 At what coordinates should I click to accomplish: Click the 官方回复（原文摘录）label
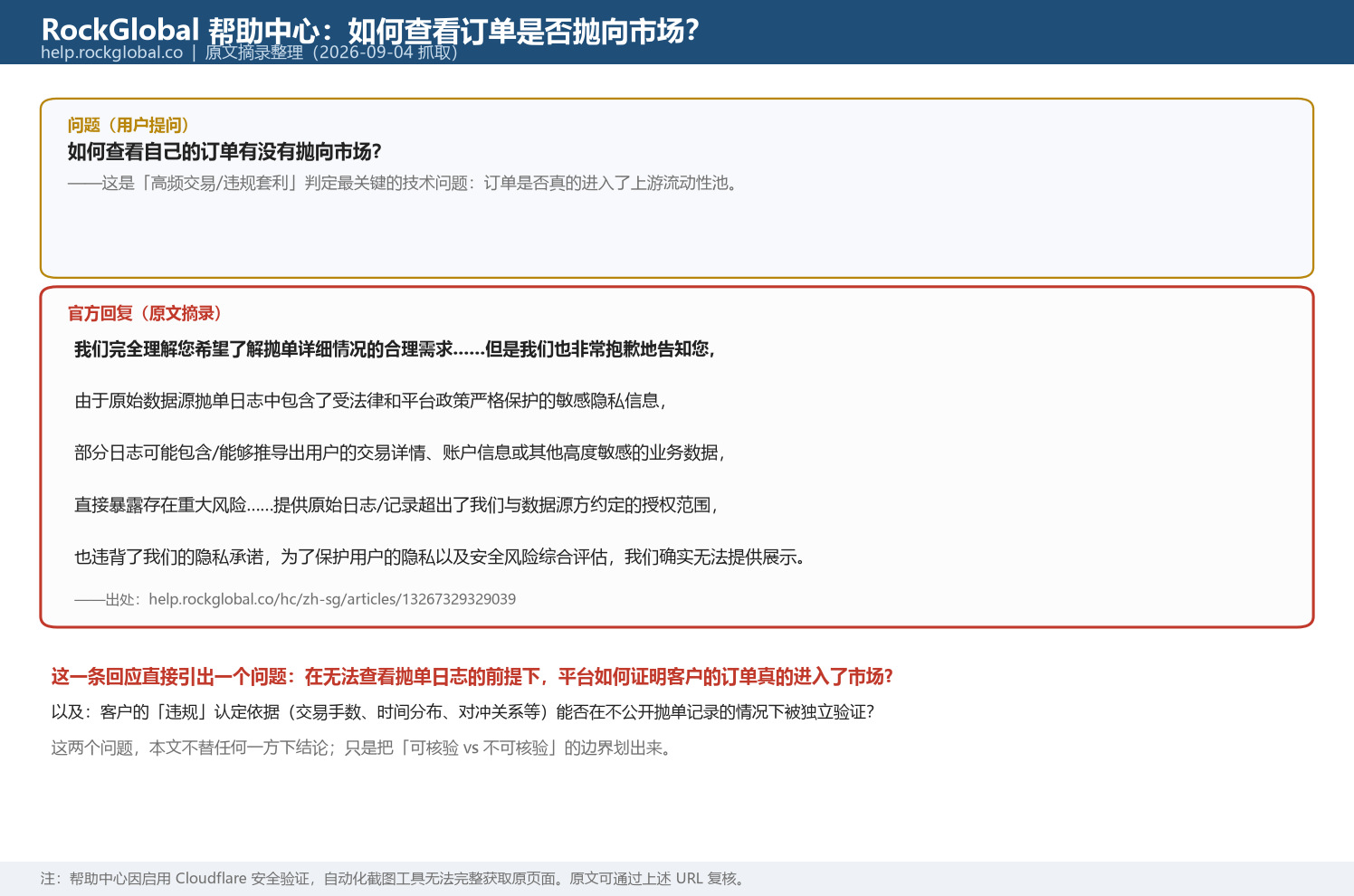[146, 314]
